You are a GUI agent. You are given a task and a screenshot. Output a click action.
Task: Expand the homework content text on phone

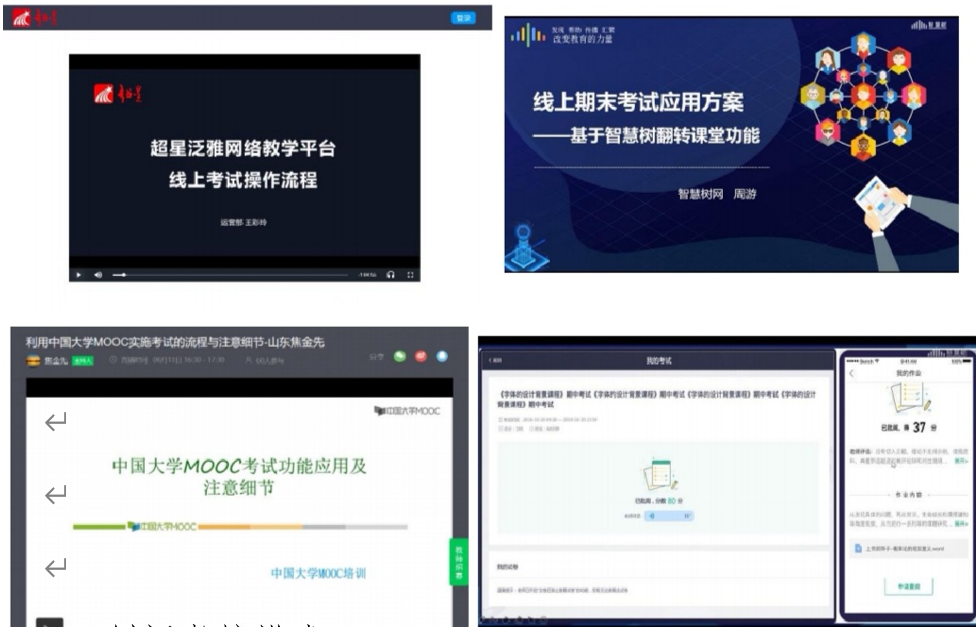pos(960,523)
